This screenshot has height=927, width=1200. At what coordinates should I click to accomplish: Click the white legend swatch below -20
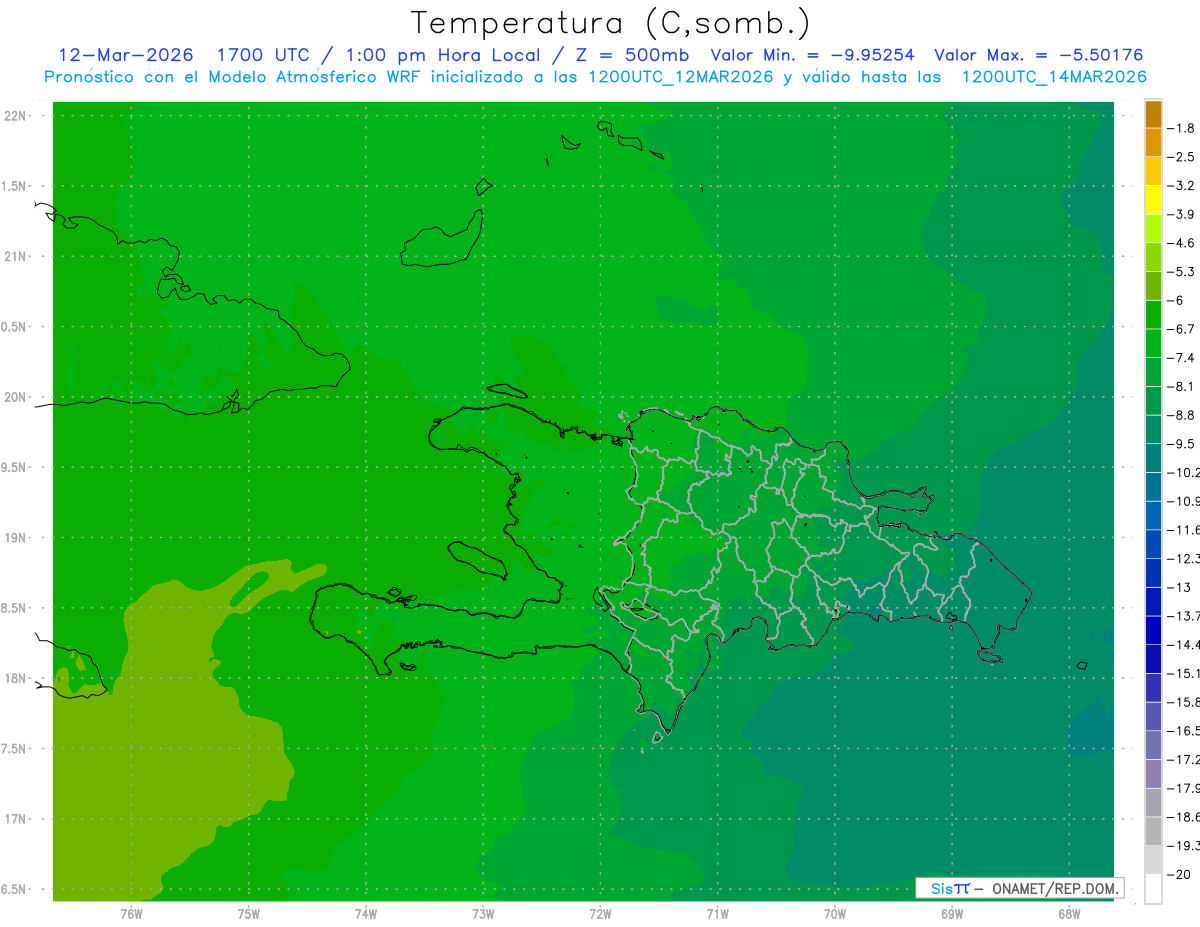click(1153, 889)
